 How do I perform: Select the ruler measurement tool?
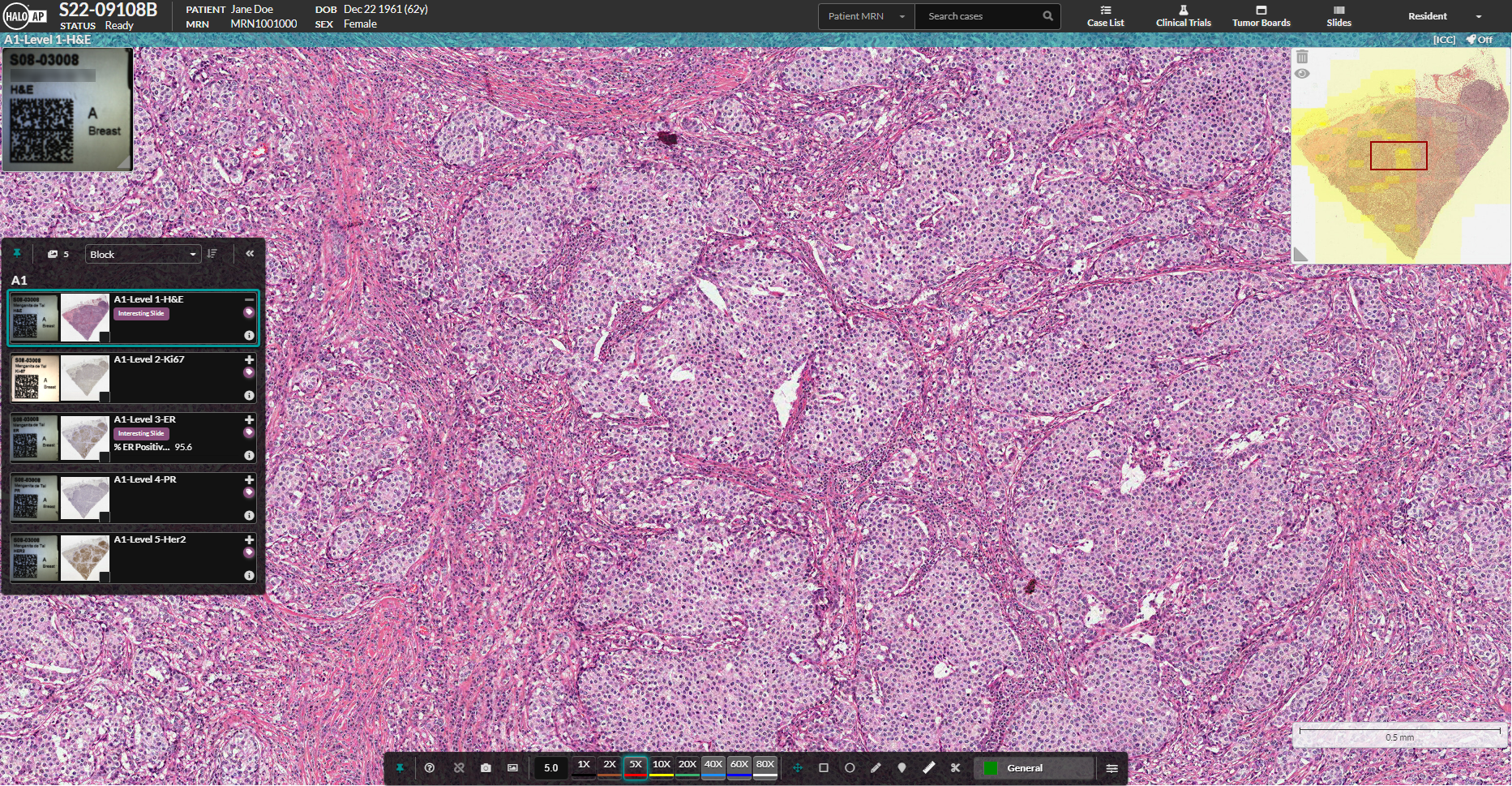pyautogui.click(x=929, y=768)
